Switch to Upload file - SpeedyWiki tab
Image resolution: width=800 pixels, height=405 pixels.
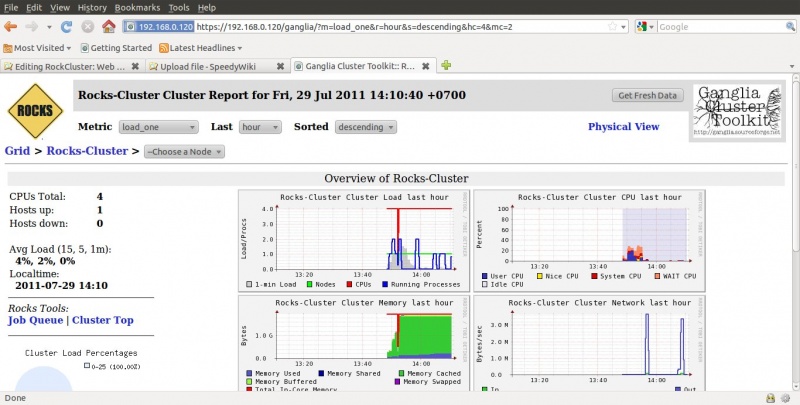(x=217, y=67)
